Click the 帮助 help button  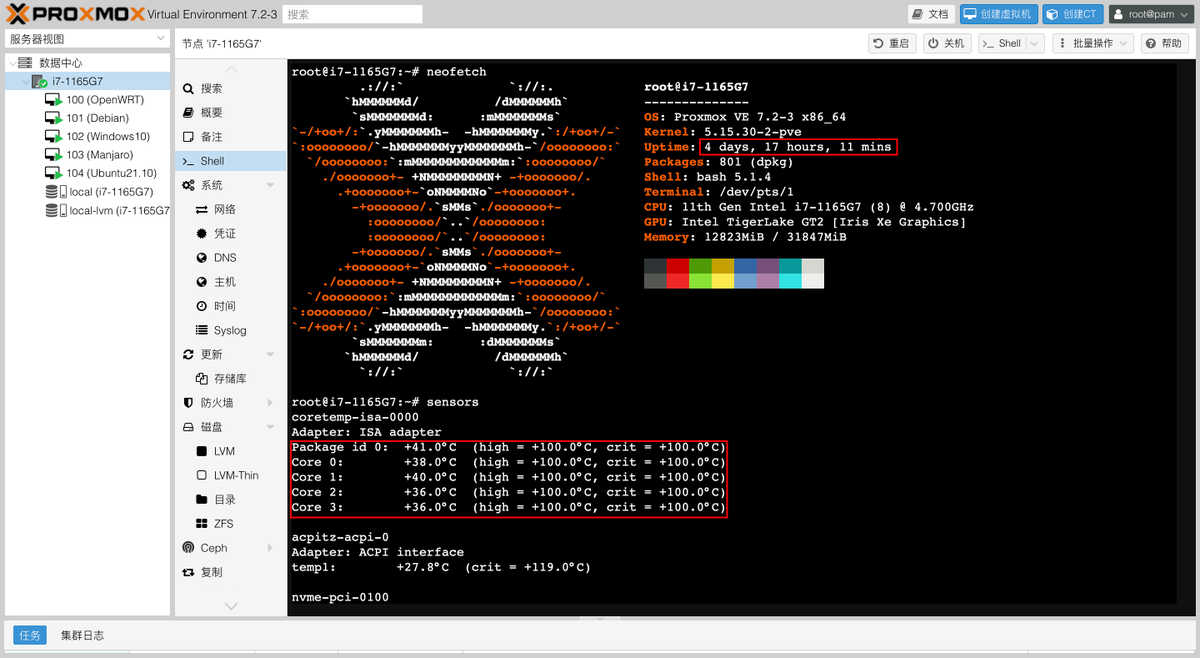pyautogui.click(x=1164, y=43)
